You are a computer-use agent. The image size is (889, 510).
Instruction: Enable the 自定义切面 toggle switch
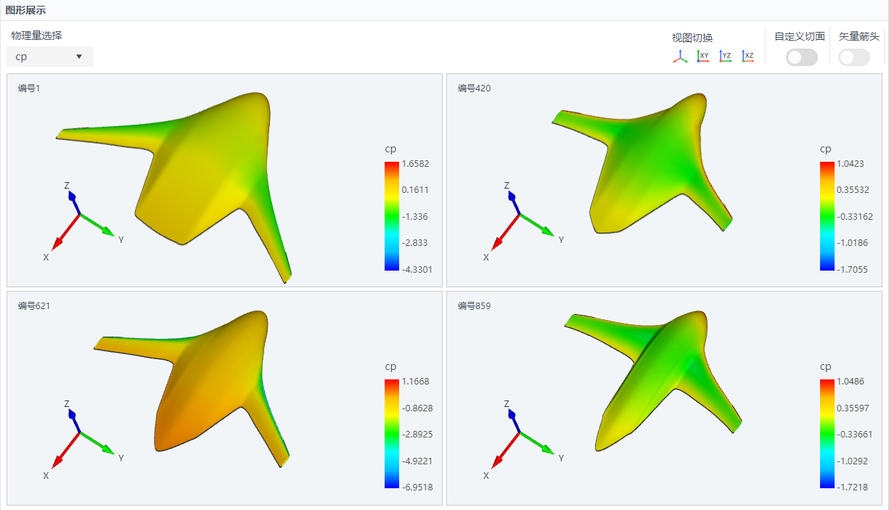[802, 57]
